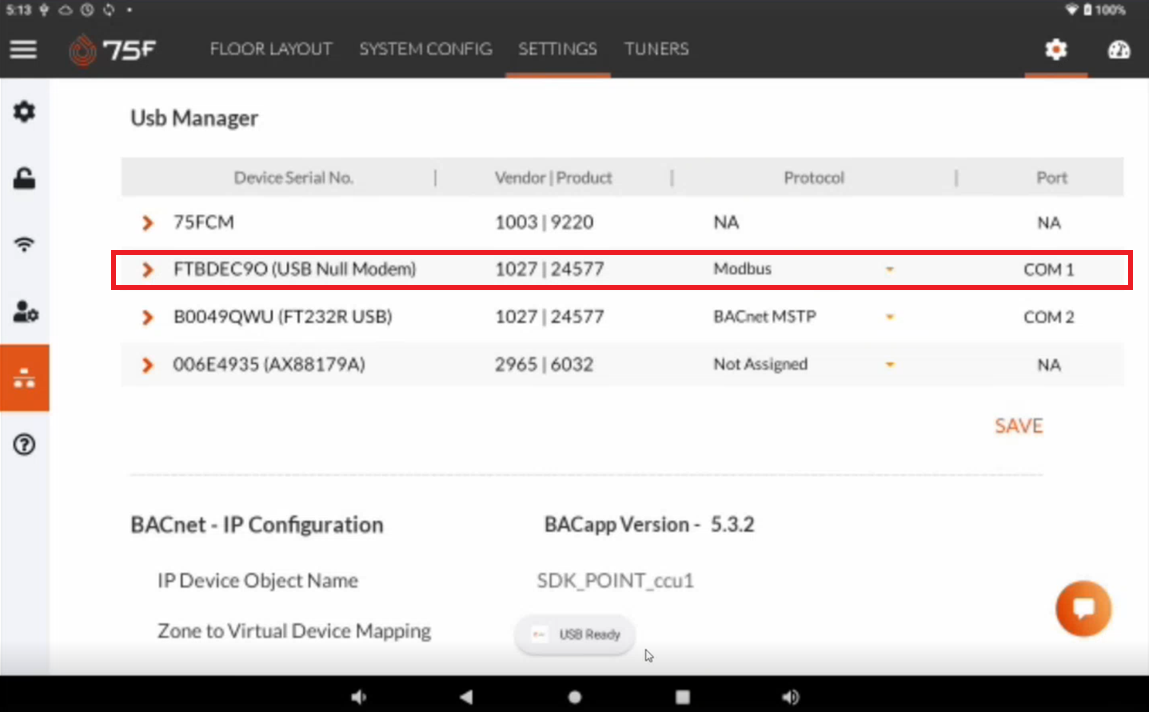Click the Port column header
The image size is (1153, 712).
tap(1052, 177)
